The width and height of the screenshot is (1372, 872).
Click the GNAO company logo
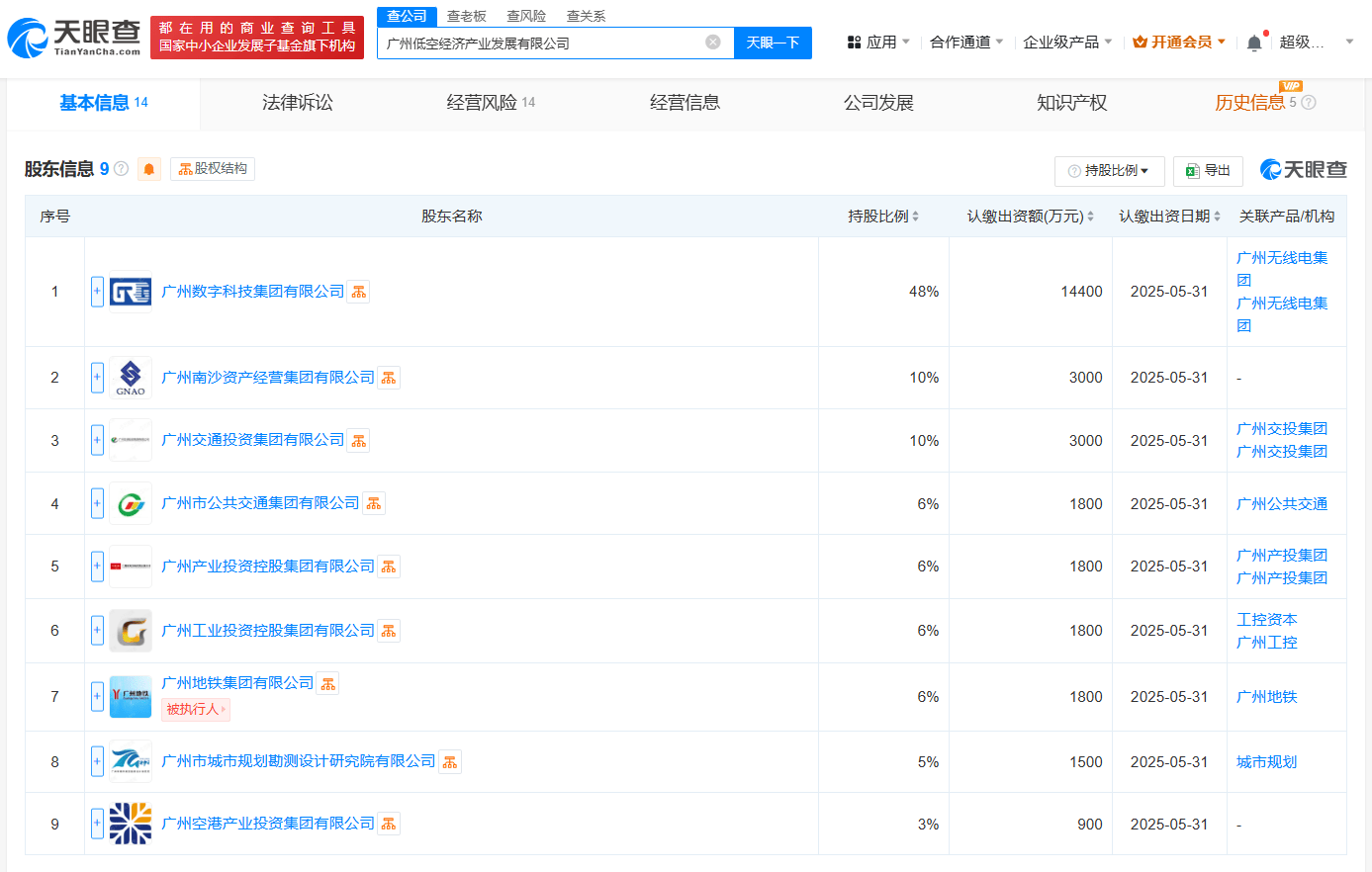tap(131, 378)
